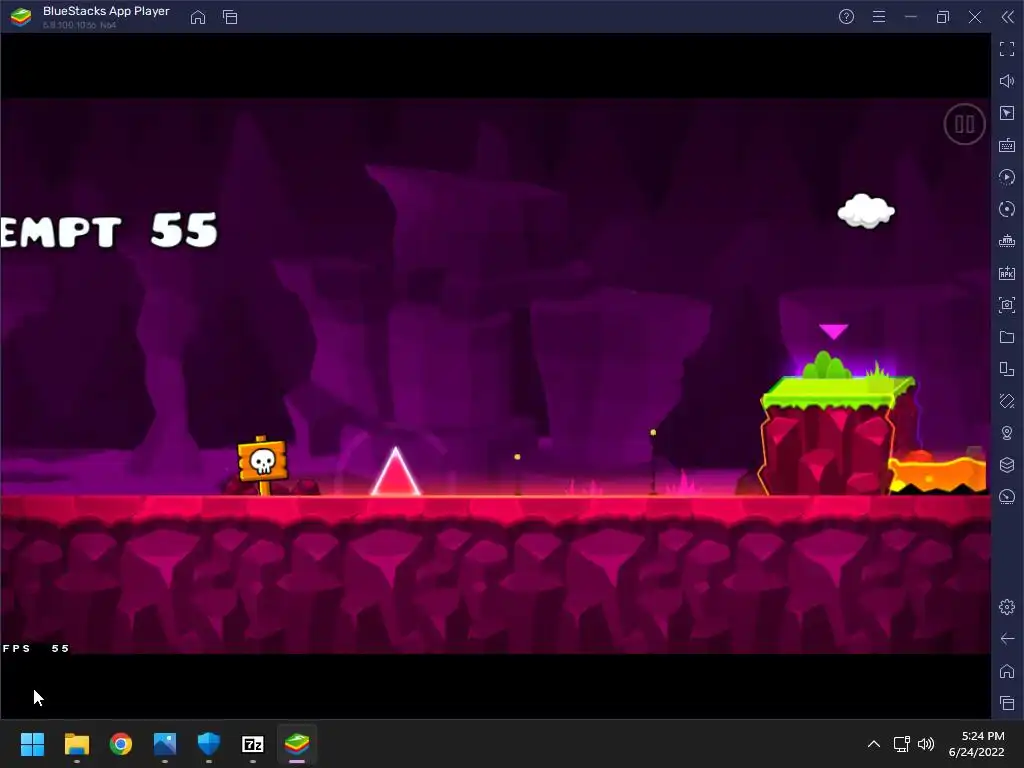Click the shake device icon
The width and height of the screenshot is (1024, 768).
(1007, 400)
